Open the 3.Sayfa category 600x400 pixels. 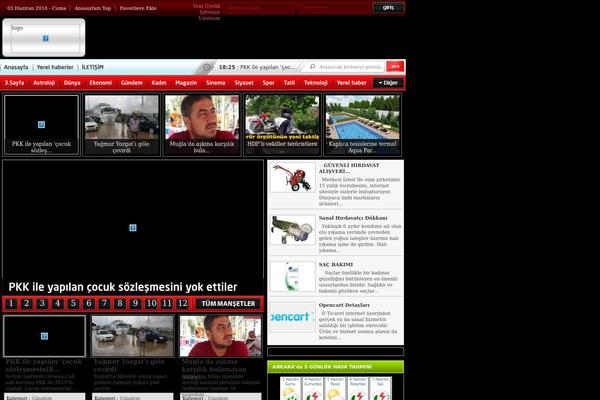(x=15, y=83)
